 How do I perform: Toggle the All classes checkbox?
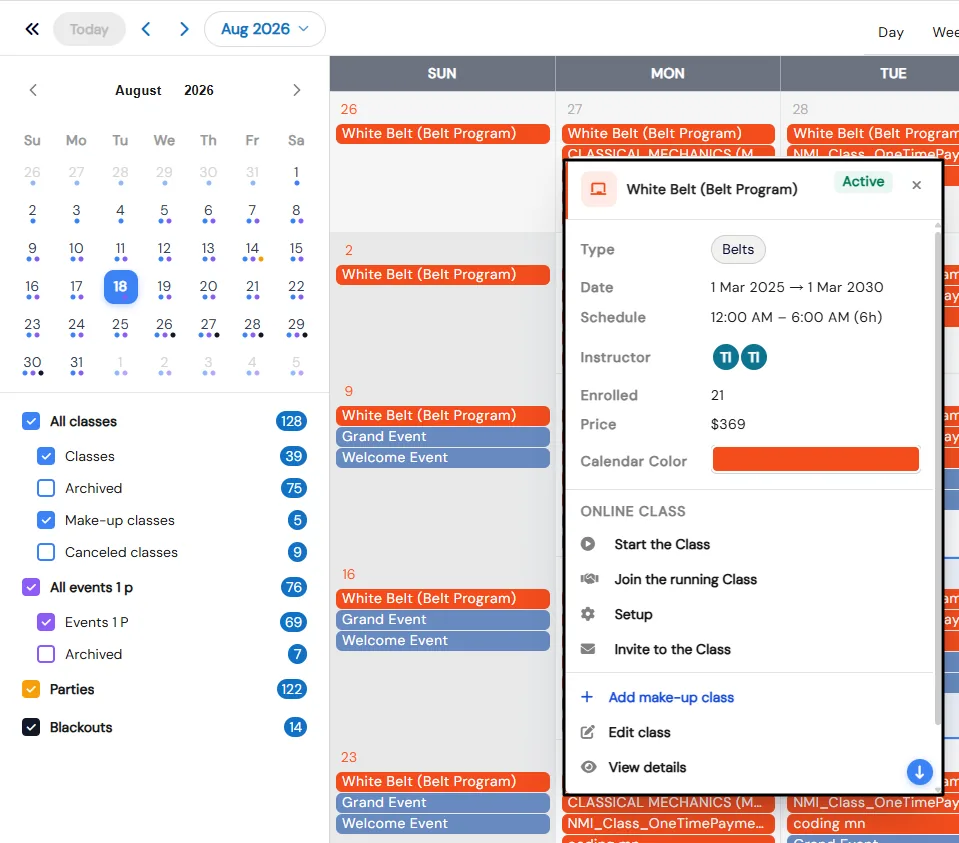(31, 421)
